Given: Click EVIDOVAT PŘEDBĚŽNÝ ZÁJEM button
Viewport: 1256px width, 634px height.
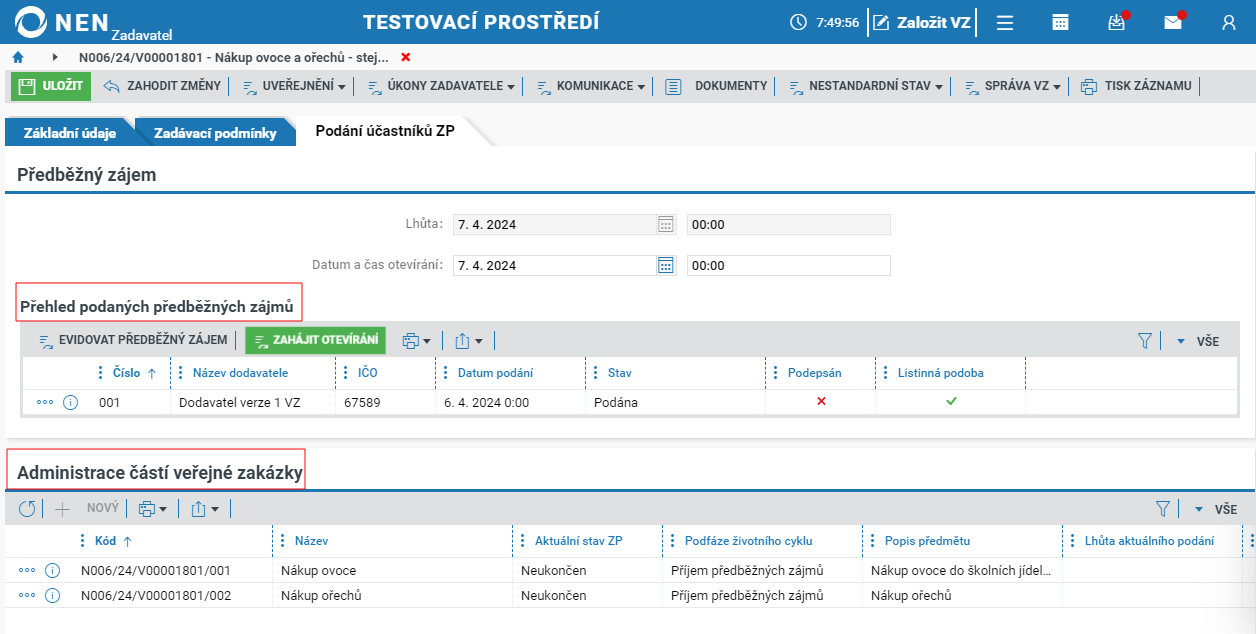Looking at the screenshot, I should click(x=133, y=341).
